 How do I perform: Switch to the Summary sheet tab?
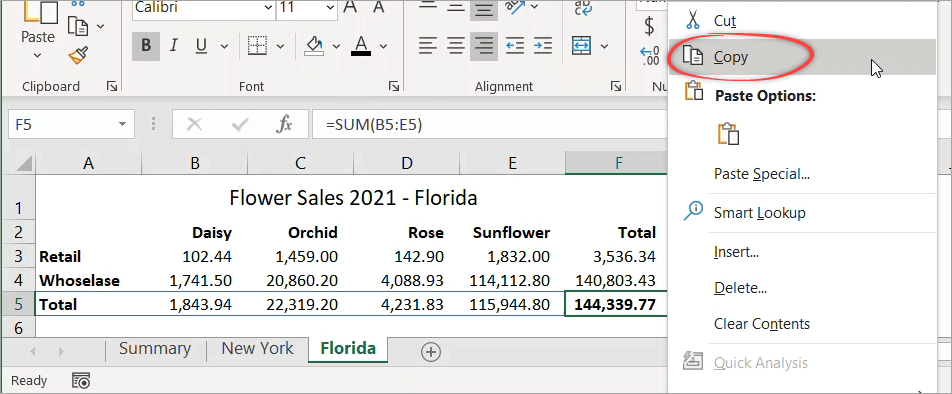pos(155,348)
